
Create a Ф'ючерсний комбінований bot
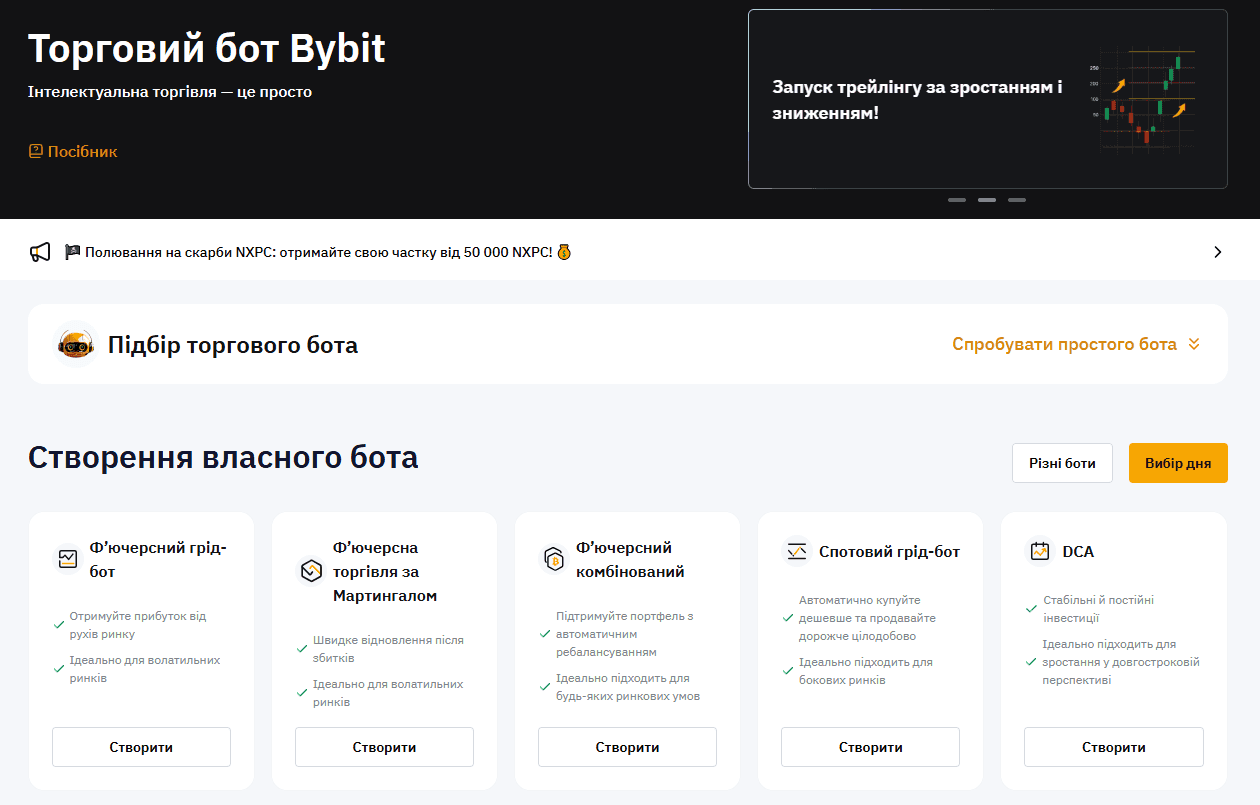tap(627, 747)
